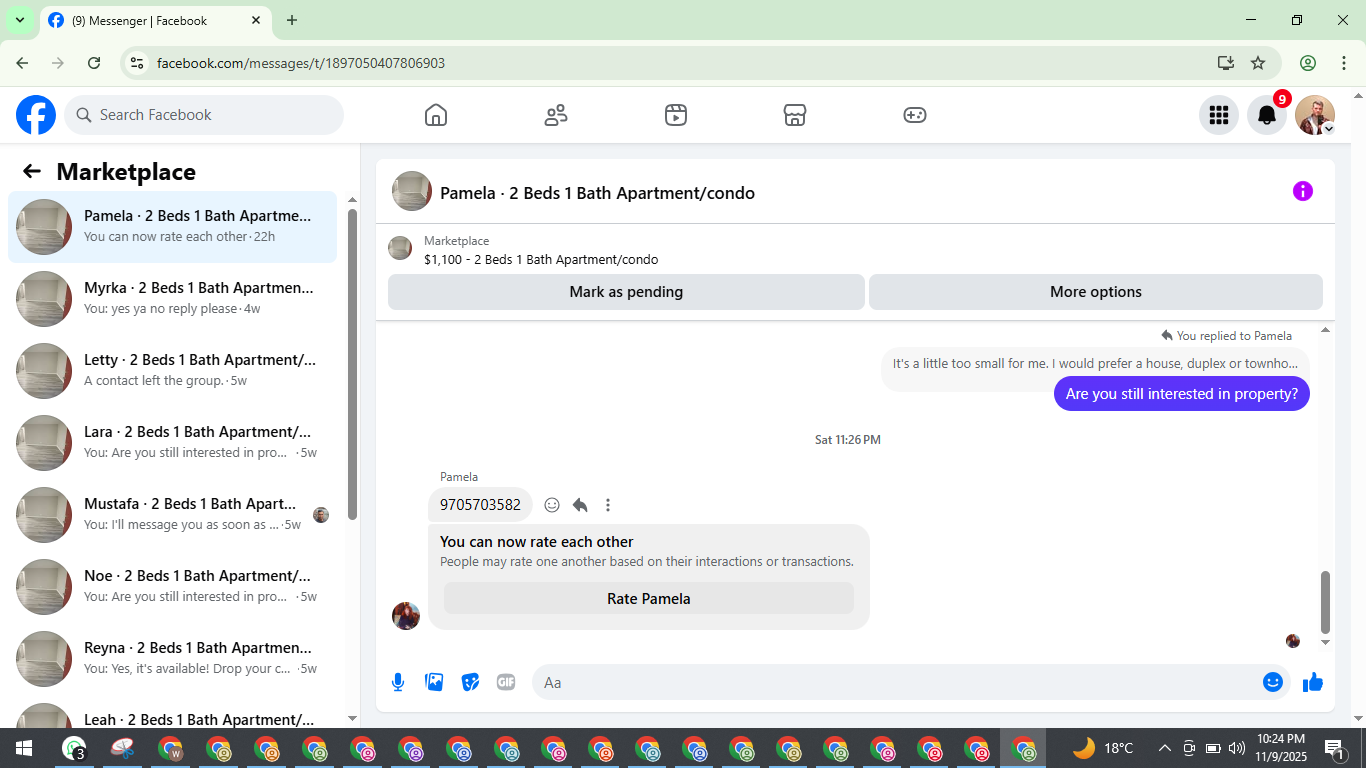Open the notifications bell
1366x768 pixels.
pos(1267,115)
